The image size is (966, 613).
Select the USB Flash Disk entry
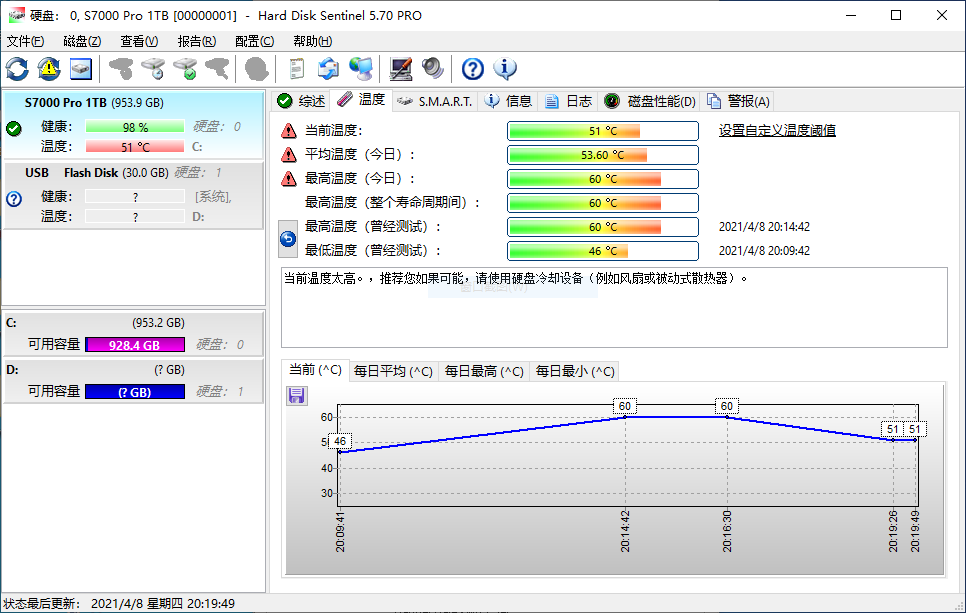tap(134, 195)
